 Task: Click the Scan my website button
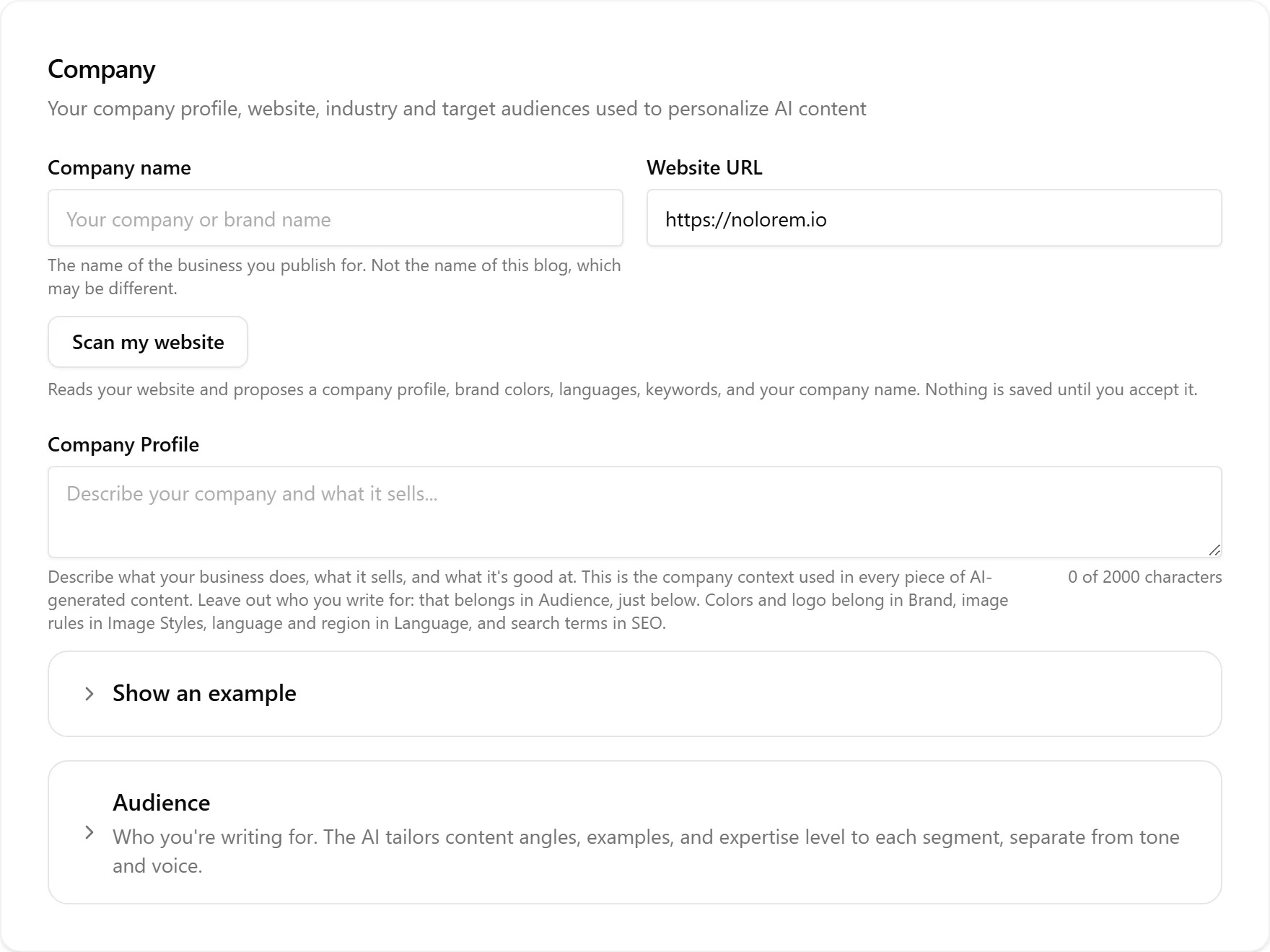148,342
